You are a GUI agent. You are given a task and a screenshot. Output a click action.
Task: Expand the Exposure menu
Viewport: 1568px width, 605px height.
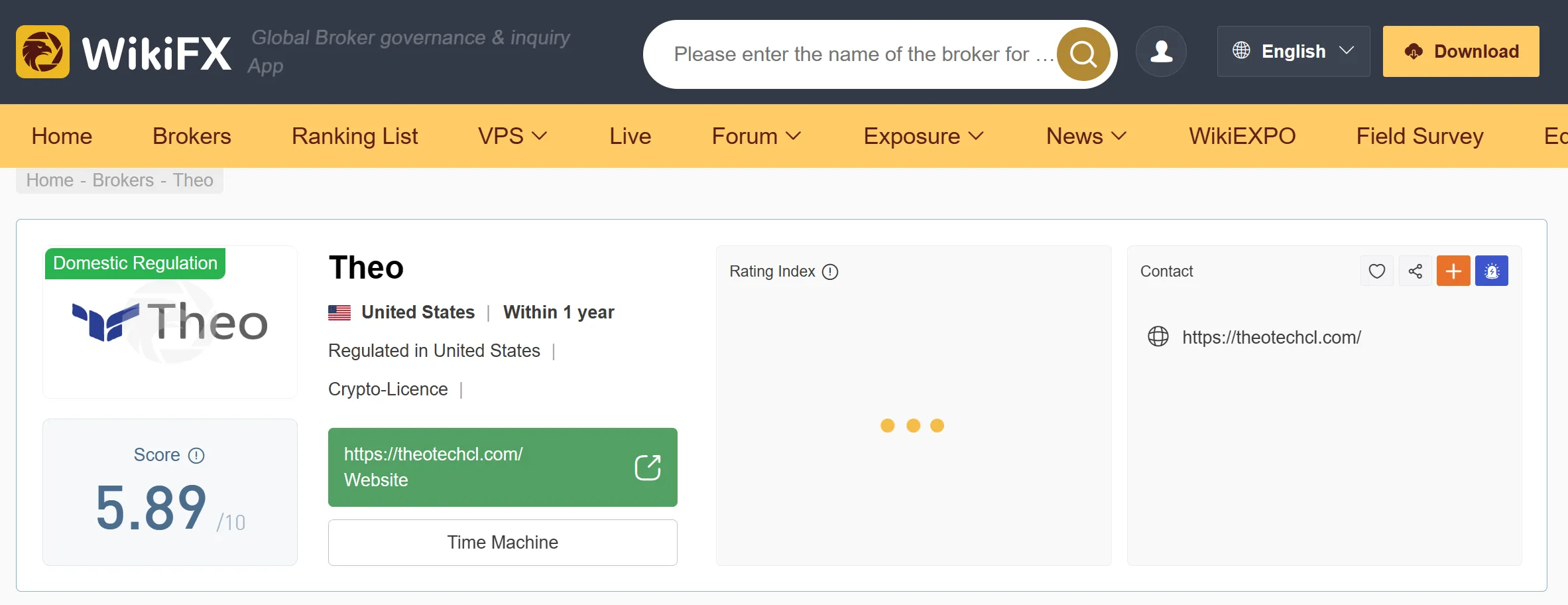pos(924,136)
